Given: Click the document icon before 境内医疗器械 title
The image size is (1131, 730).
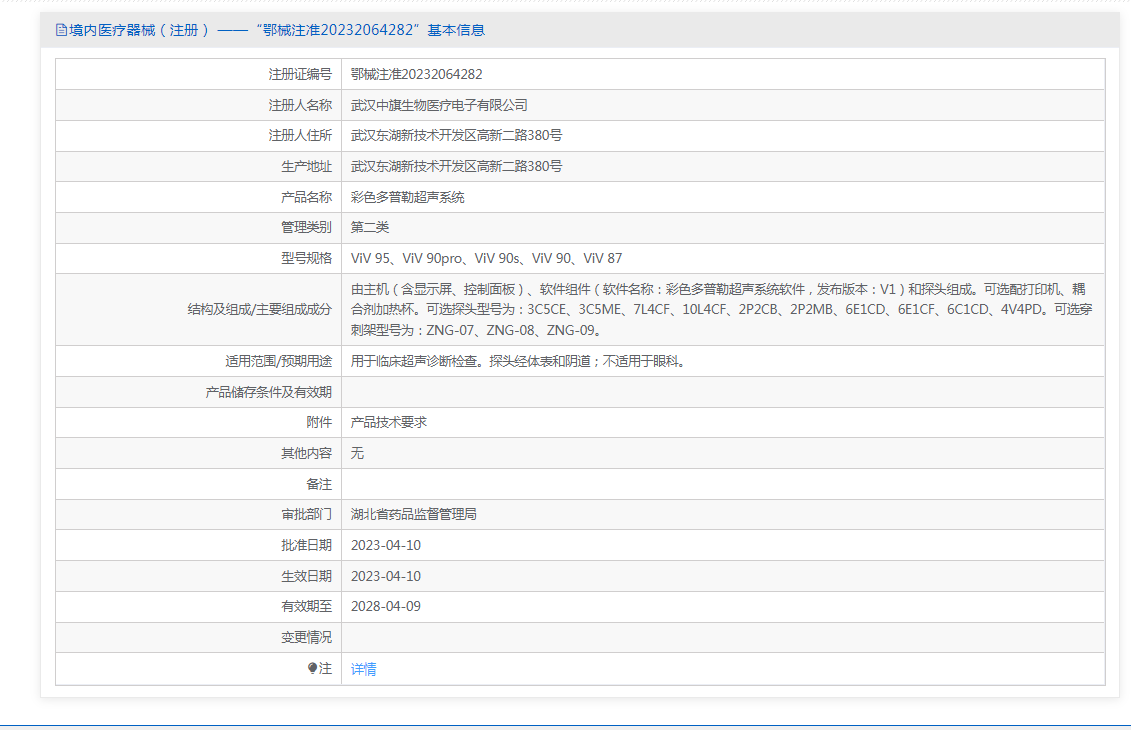Looking at the screenshot, I should (61, 30).
